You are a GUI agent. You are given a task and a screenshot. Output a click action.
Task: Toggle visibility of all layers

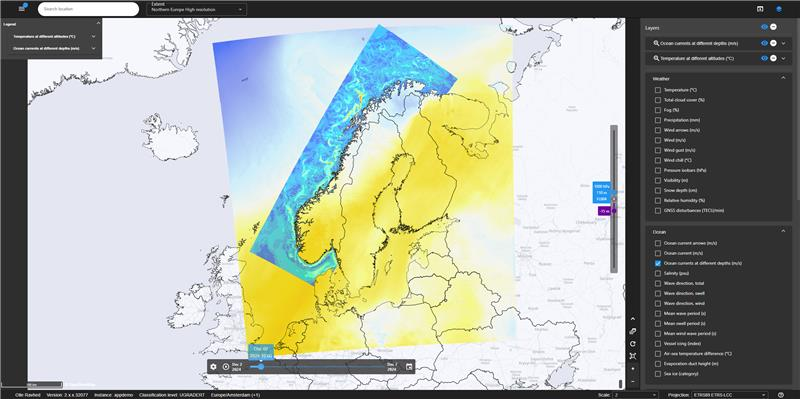[x=764, y=27]
